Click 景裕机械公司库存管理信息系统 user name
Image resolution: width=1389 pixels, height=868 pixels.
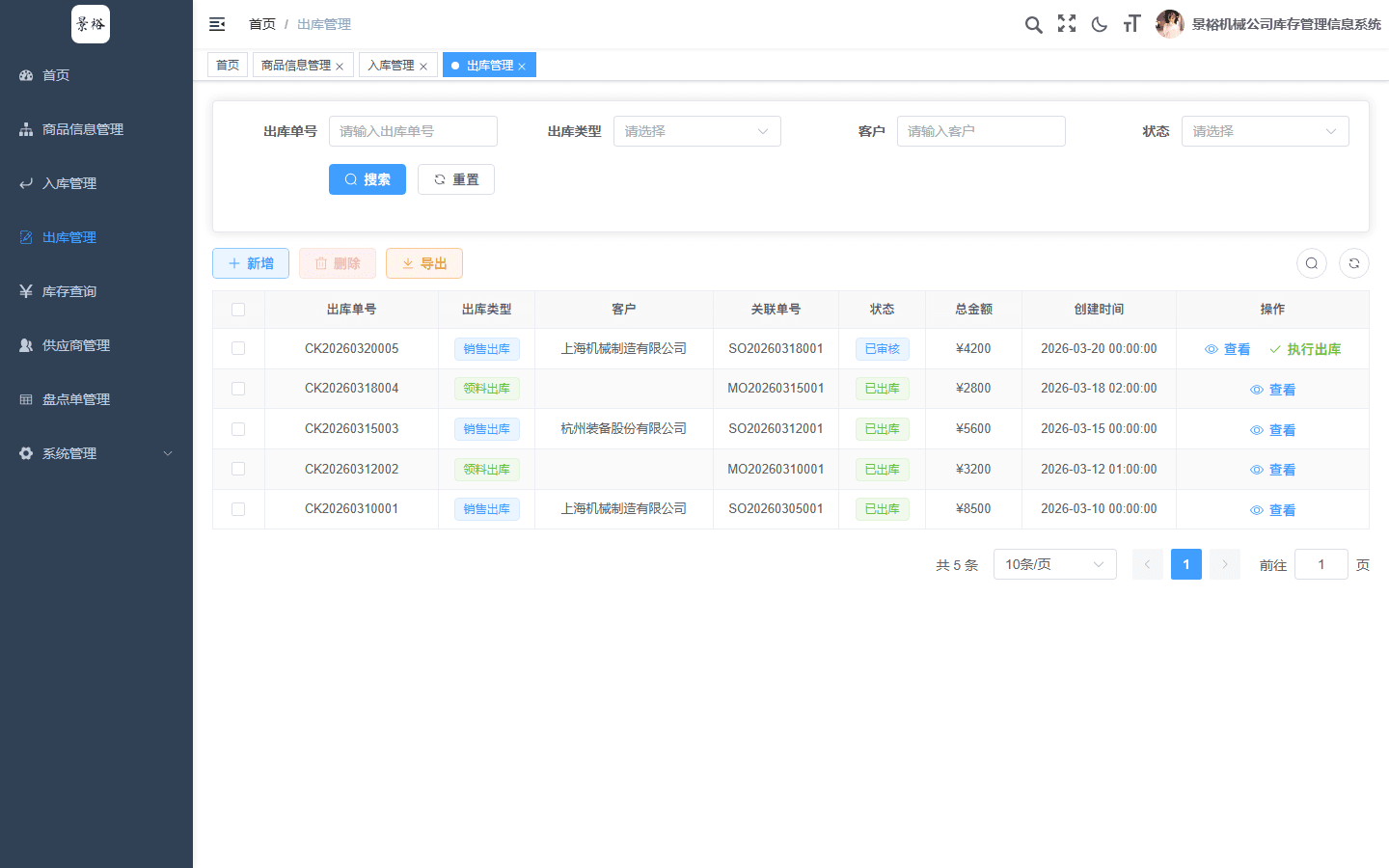click(x=1286, y=24)
